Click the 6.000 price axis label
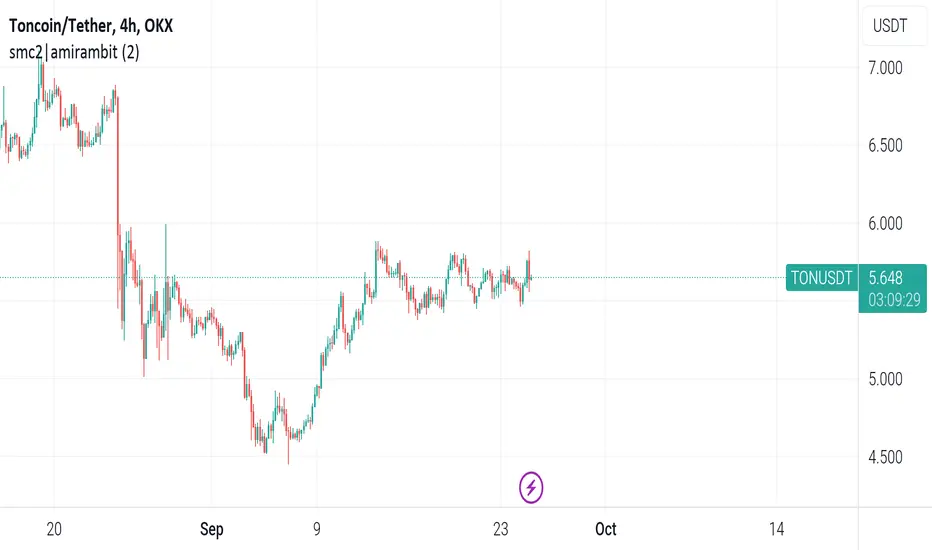 [885, 223]
